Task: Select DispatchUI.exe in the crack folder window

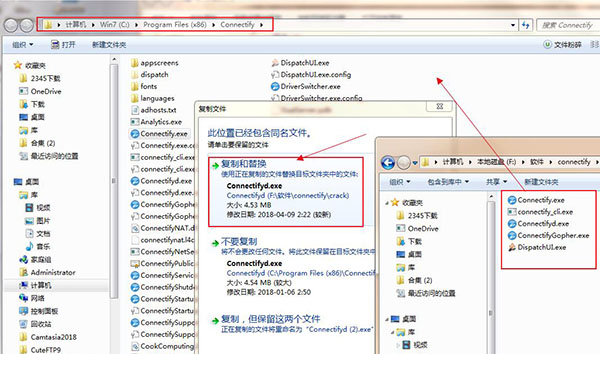Action: (x=537, y=248)
